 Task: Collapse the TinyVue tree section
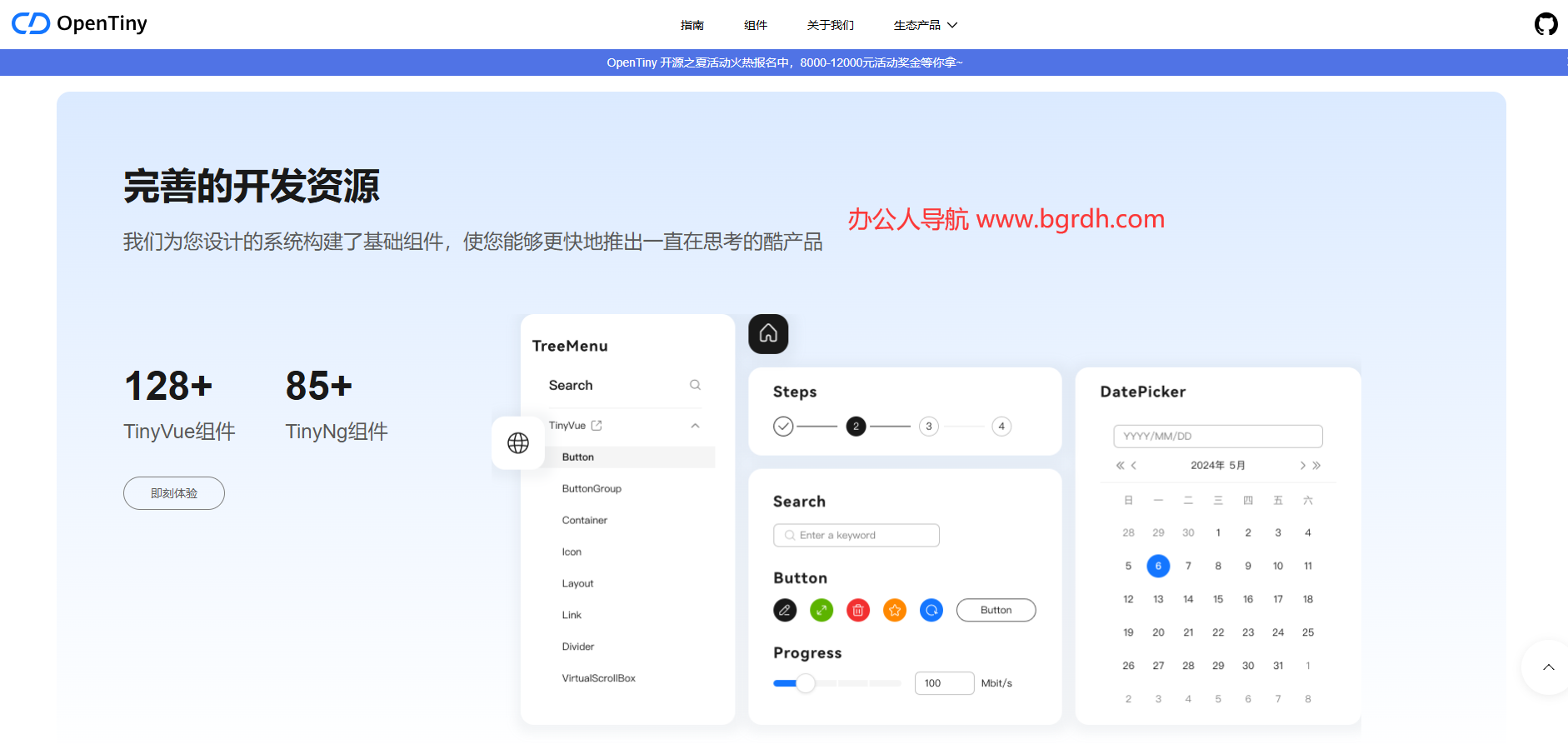pyautogui.click(x=695, y=426)
